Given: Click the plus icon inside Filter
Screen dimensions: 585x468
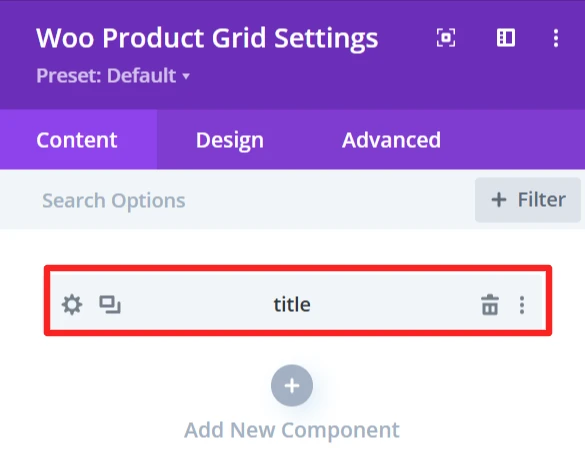Looking at the screenshot, I should point(499,200).
